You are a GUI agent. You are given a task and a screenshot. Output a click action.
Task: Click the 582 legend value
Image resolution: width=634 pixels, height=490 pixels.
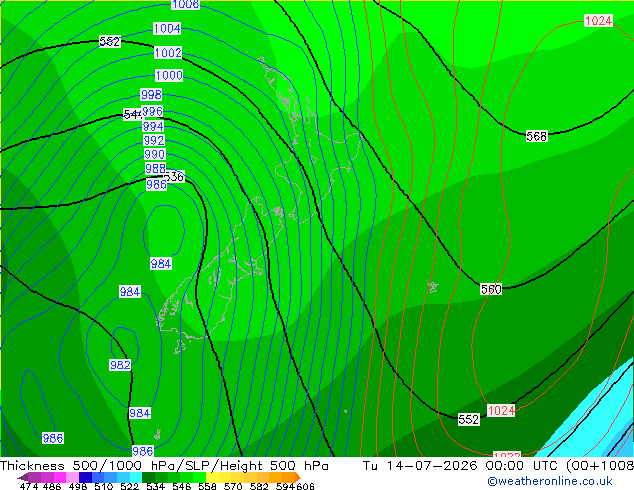pyautogui.click(x=259, y=486)
